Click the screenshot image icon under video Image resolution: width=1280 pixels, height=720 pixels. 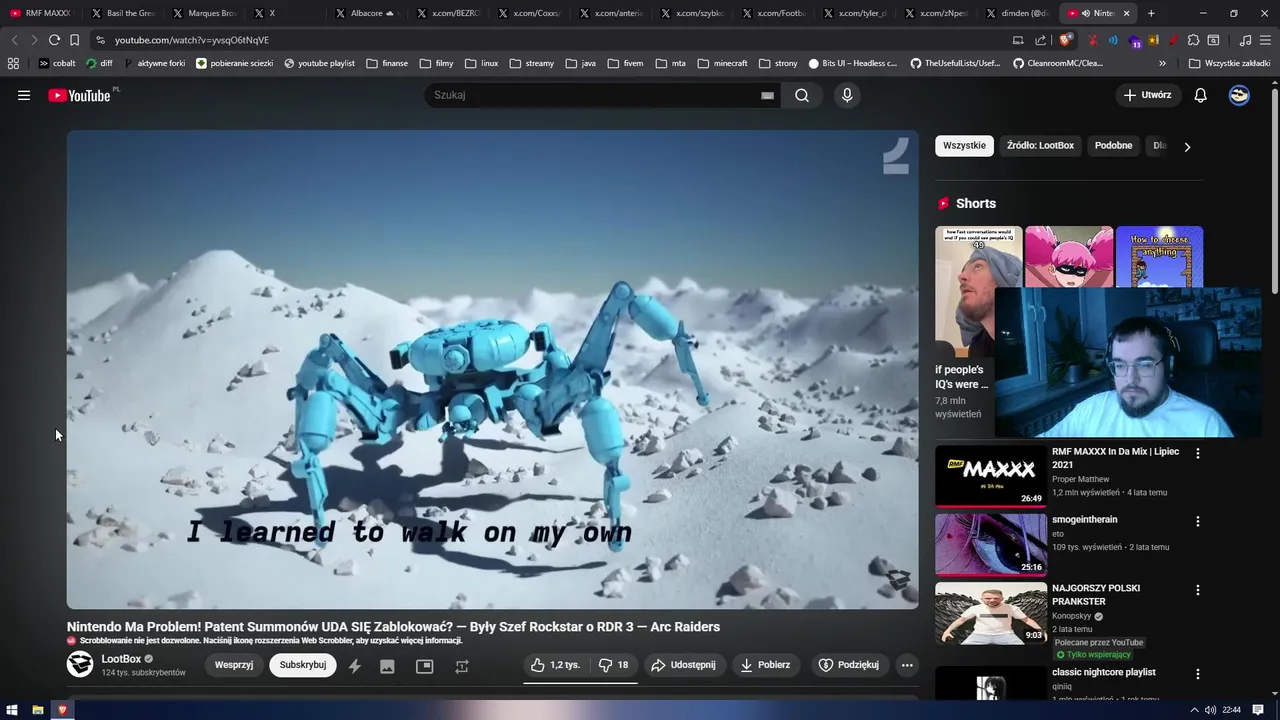click(x=387, y=666)
